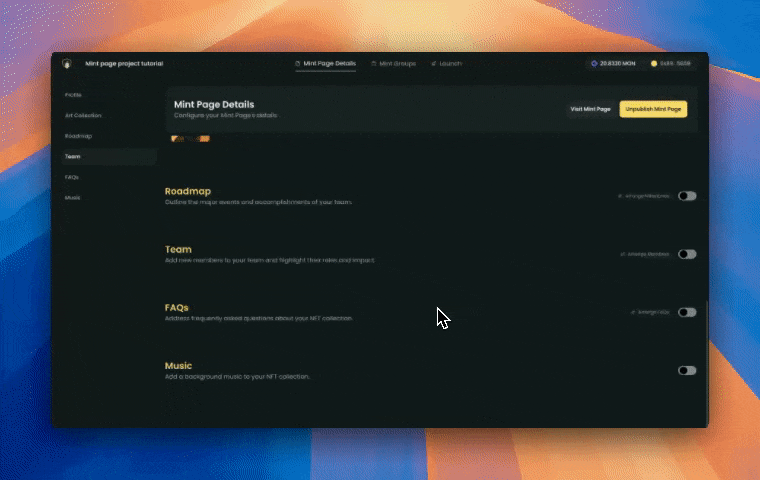Switch to the Mint Groups tab
The width and height of the screenshot is (760, 480).
(x=394, y=64)
